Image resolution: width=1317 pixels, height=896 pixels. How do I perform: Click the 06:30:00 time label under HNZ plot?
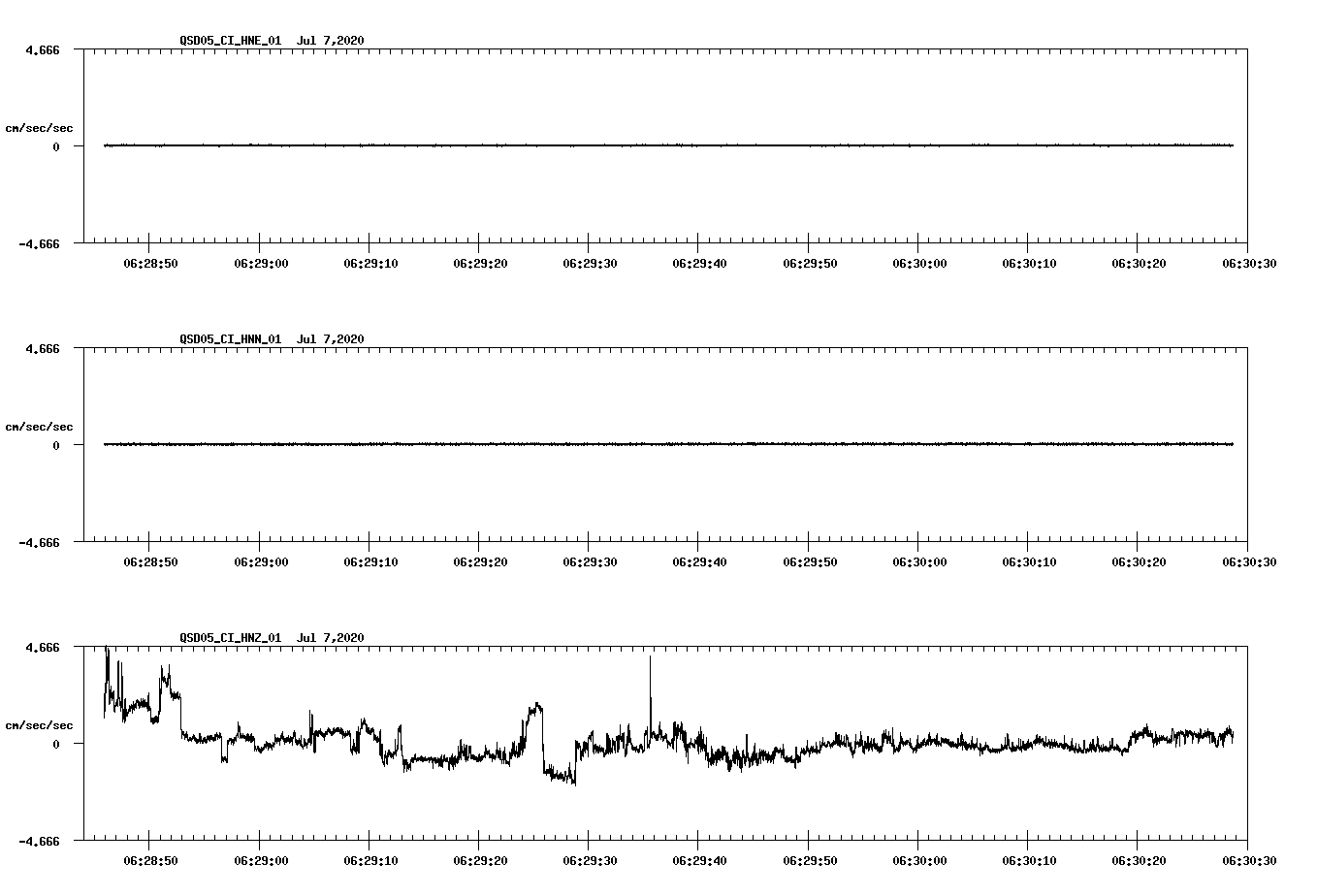pos(919,861)
